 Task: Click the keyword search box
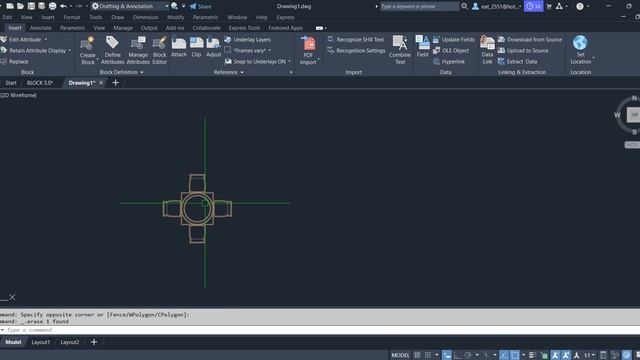pos(419,6)
